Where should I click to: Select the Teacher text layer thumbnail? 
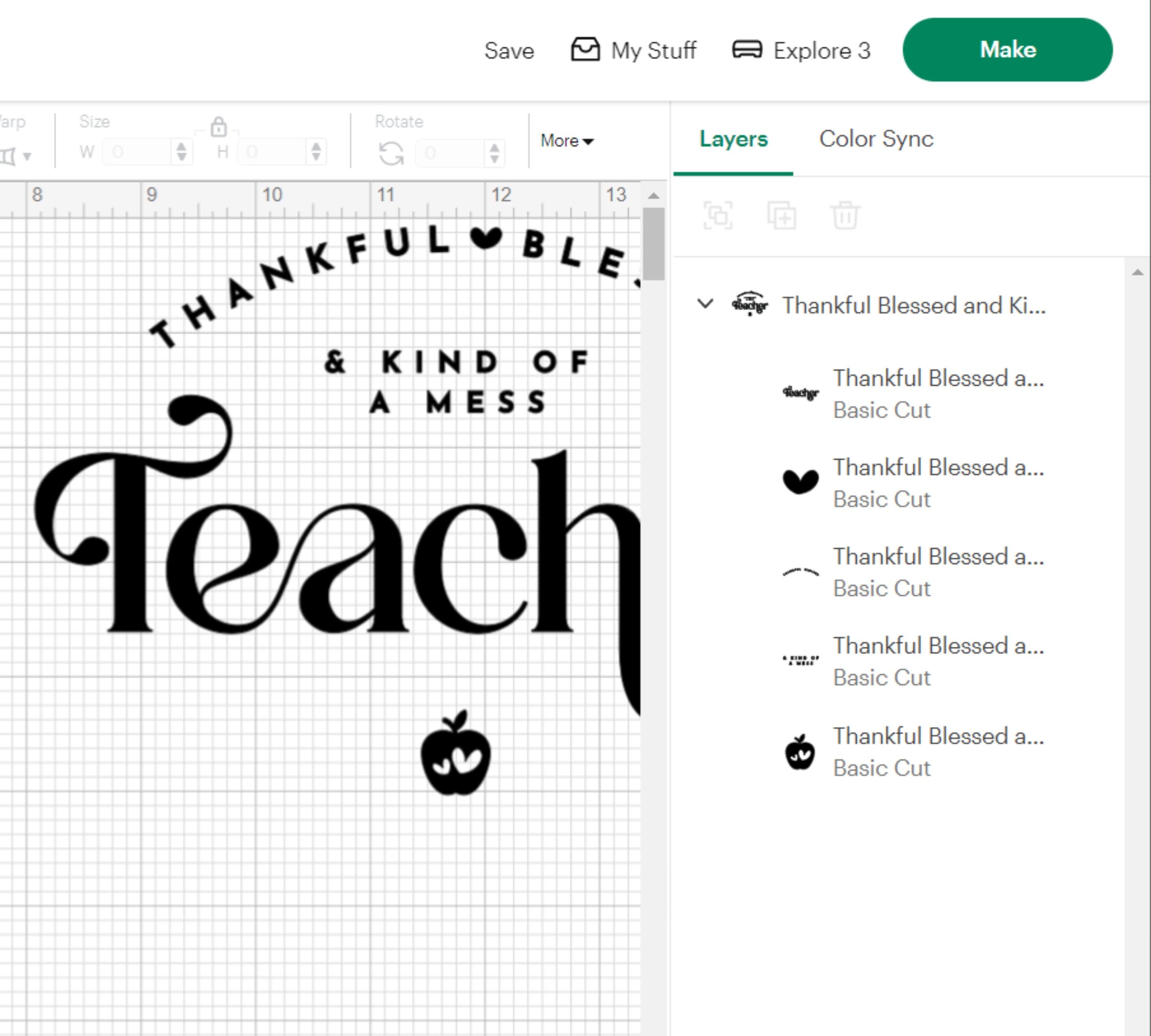coord(802,392)
